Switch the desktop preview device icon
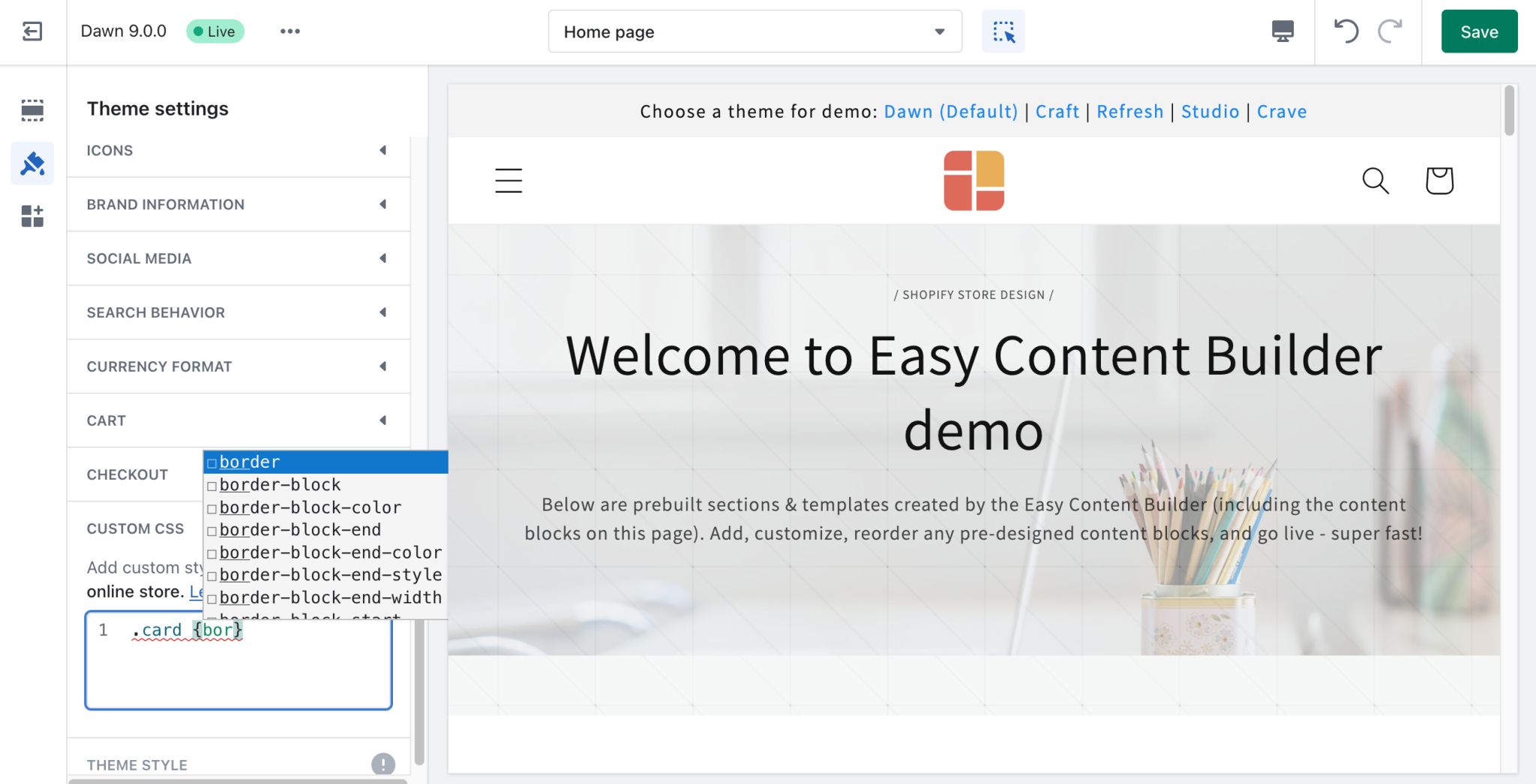This screenshot has height=784, width=1536. pos(1282,31)
